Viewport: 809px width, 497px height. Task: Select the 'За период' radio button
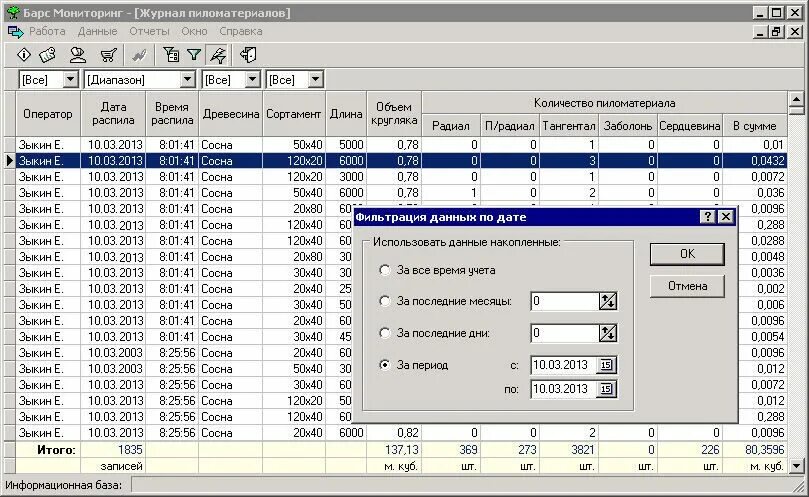coord(384,365)
